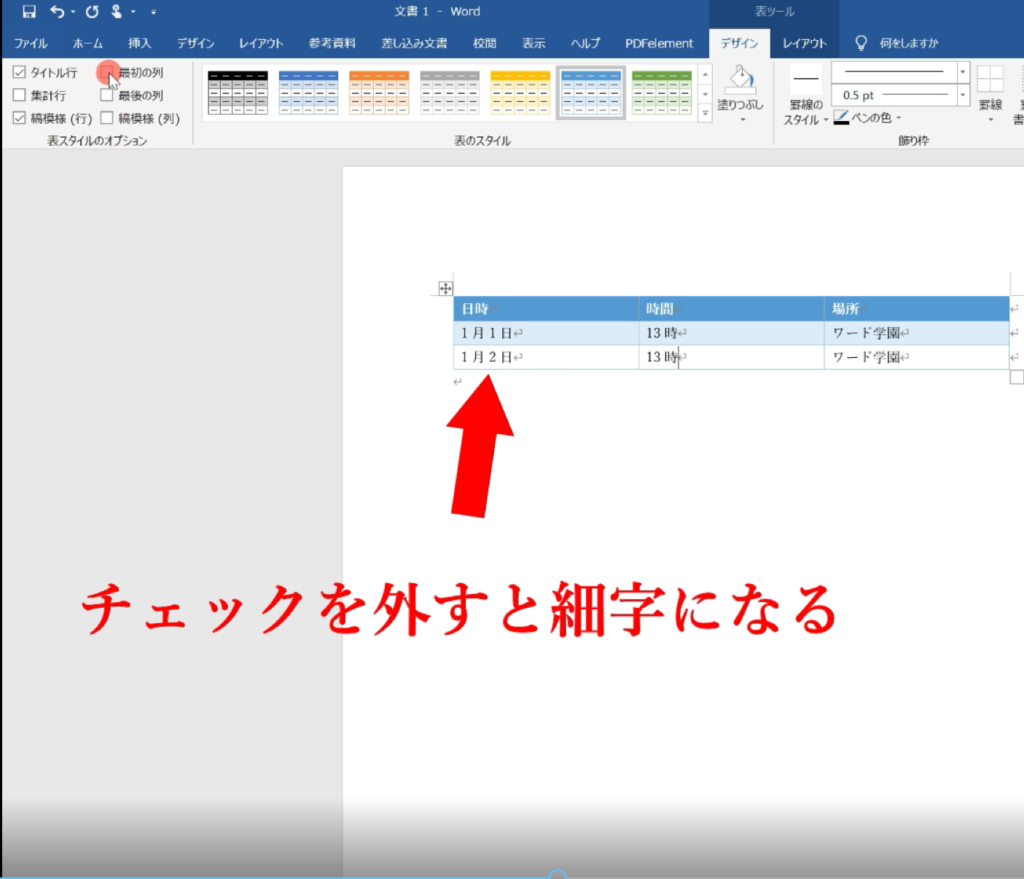The width and height of the screenshot is (1024, 879).
Task: Select the orange table style thumbnail
Action: click(379, 92)
